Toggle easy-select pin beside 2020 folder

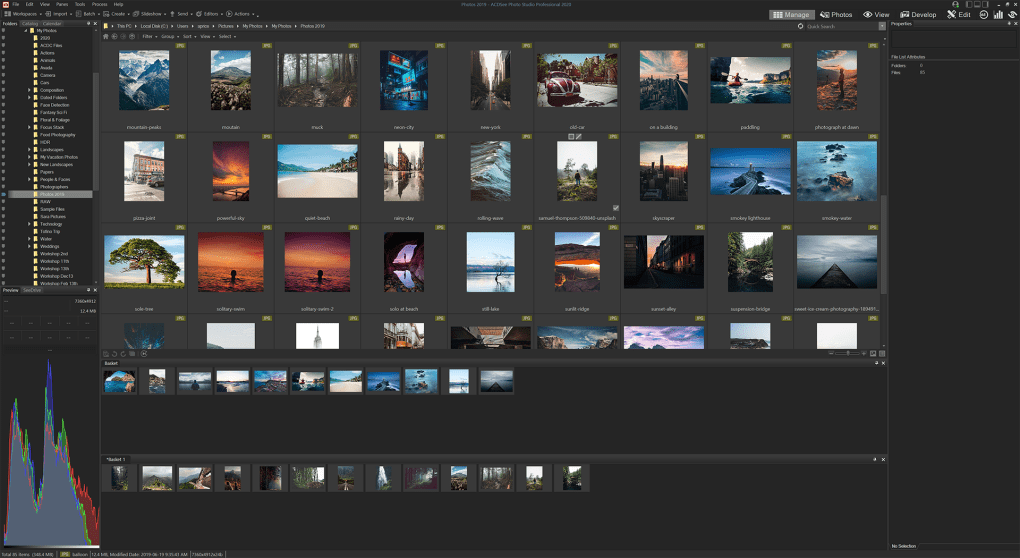click(3, 38)
